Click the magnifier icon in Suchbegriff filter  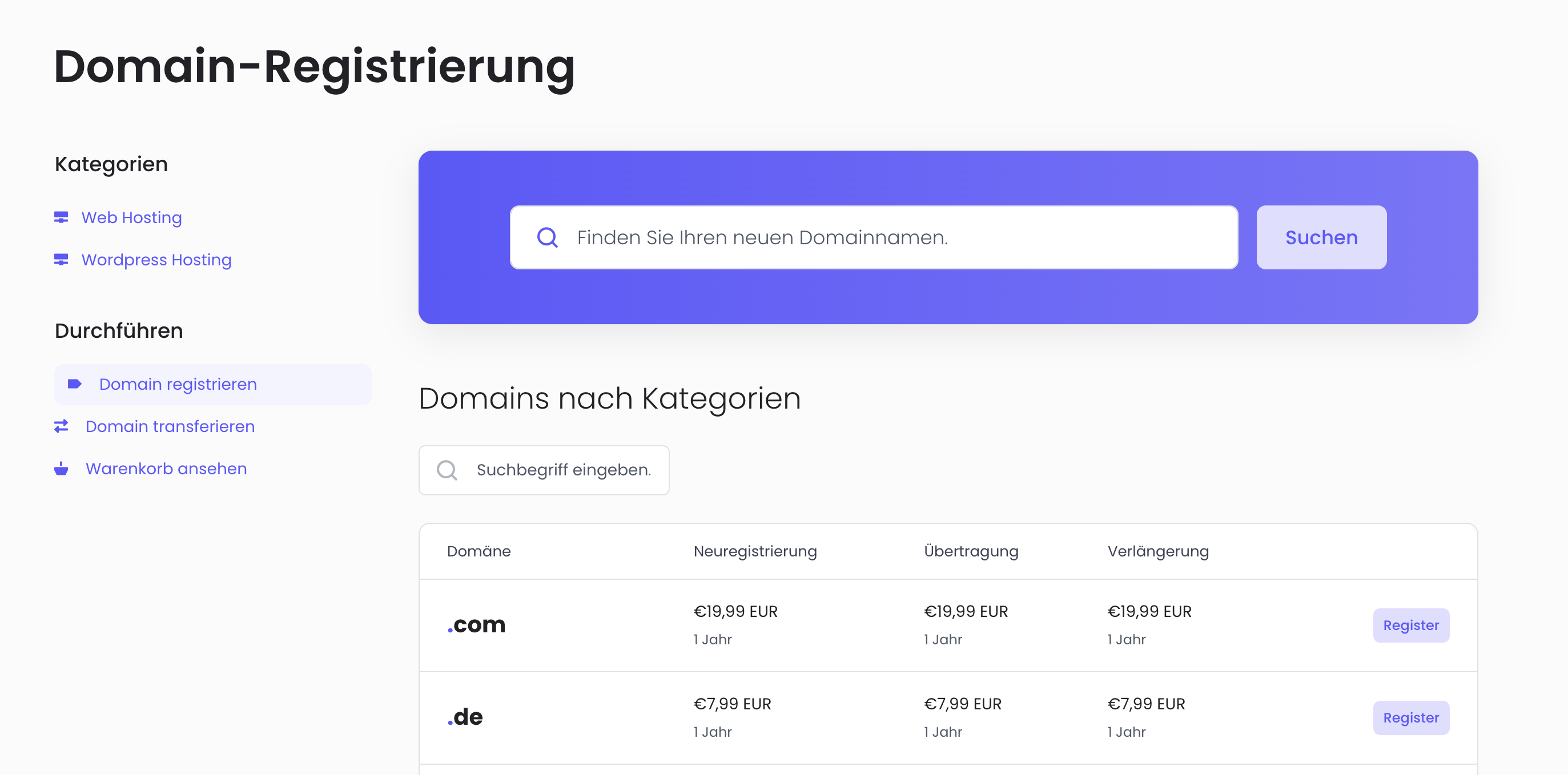447,470
